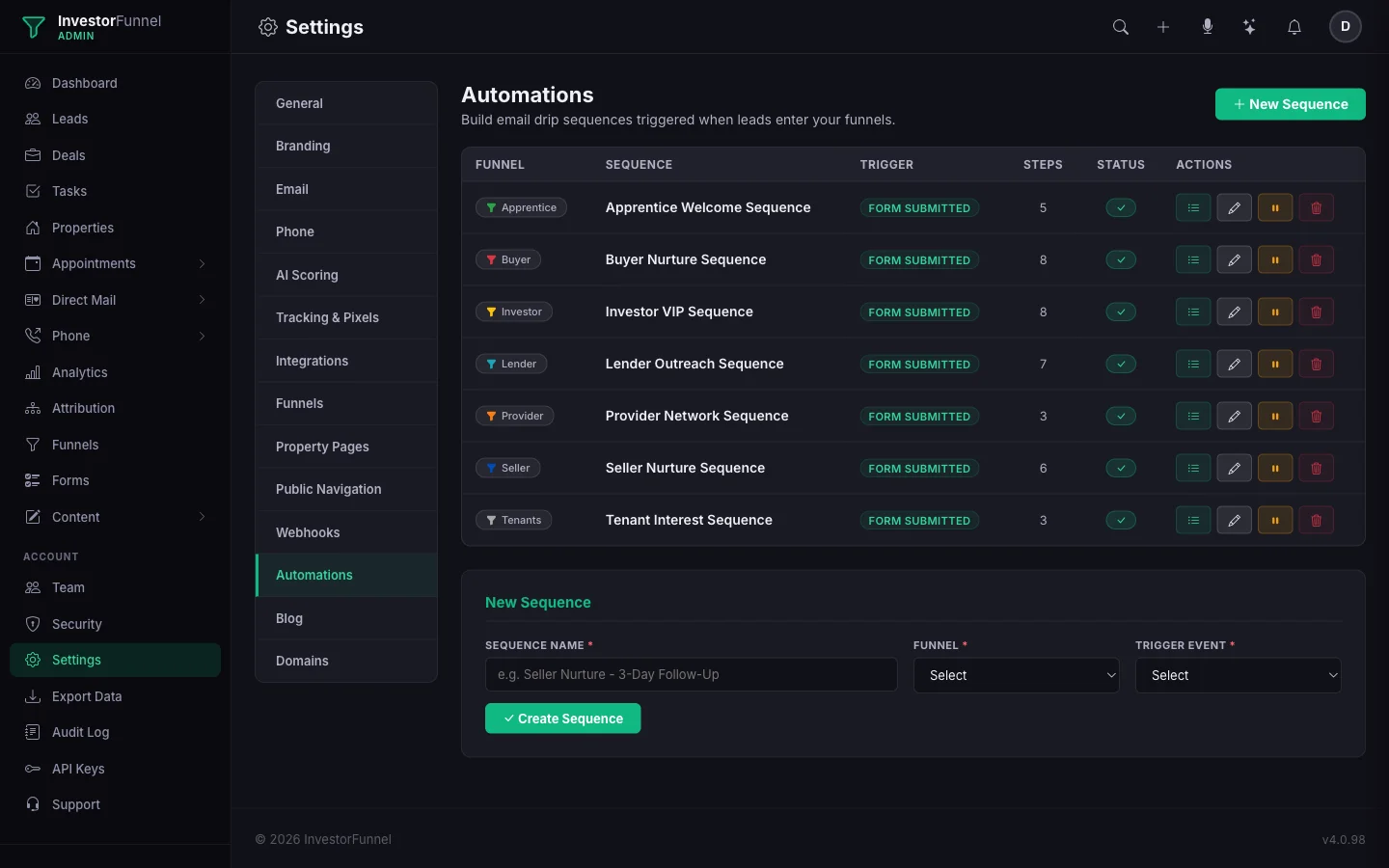This screenshot has height=868, width=1389.
Task: Edit the Provider Network Sequence
Action: [x=1234, y=417]
